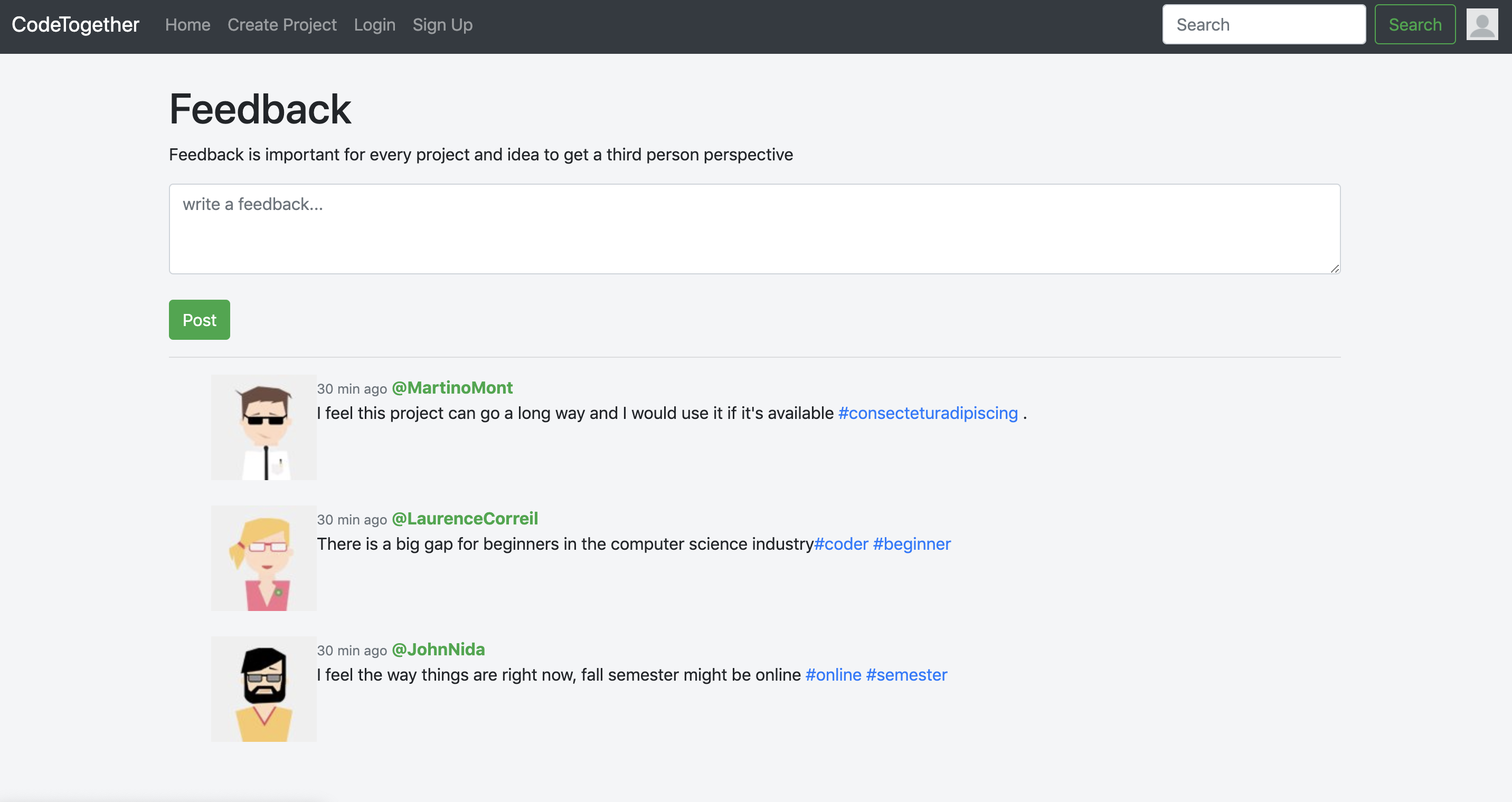This screenshot has width=1512, height=802.
Task: Open @MartinoMont's username link
Action: (x=451, y=388)
